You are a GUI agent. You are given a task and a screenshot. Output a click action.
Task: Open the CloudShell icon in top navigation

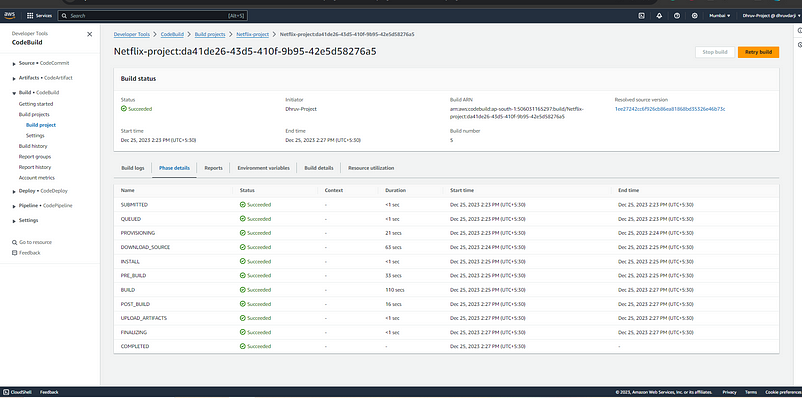641,16
